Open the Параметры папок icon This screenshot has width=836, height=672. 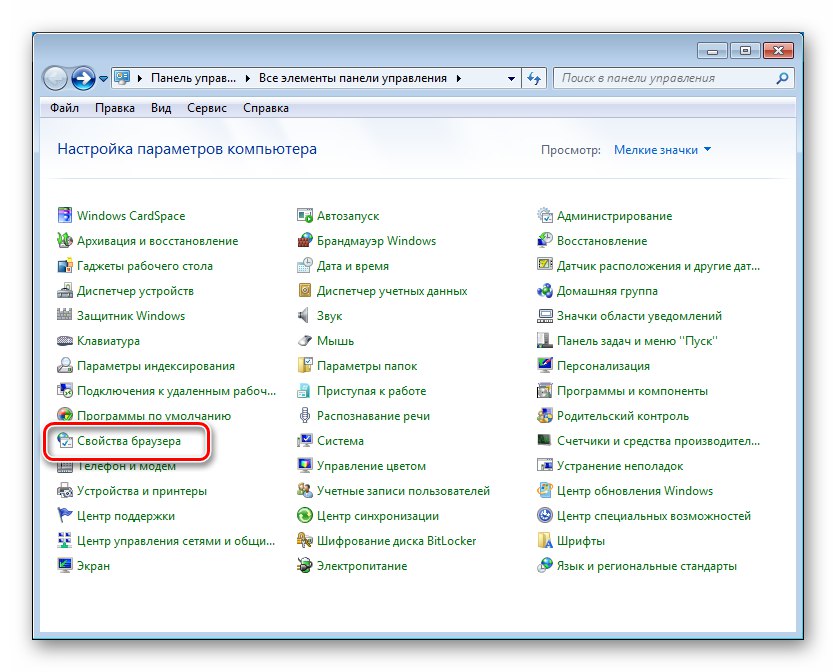pos(304,365)
